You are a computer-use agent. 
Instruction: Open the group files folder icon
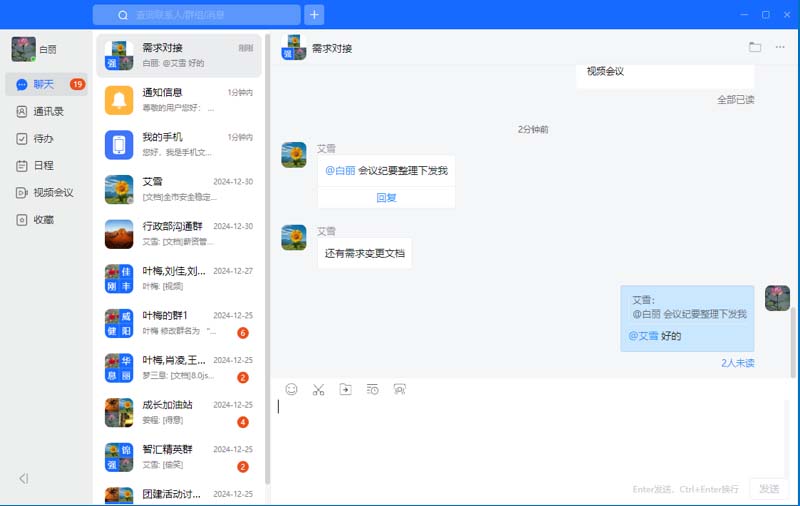755,47
